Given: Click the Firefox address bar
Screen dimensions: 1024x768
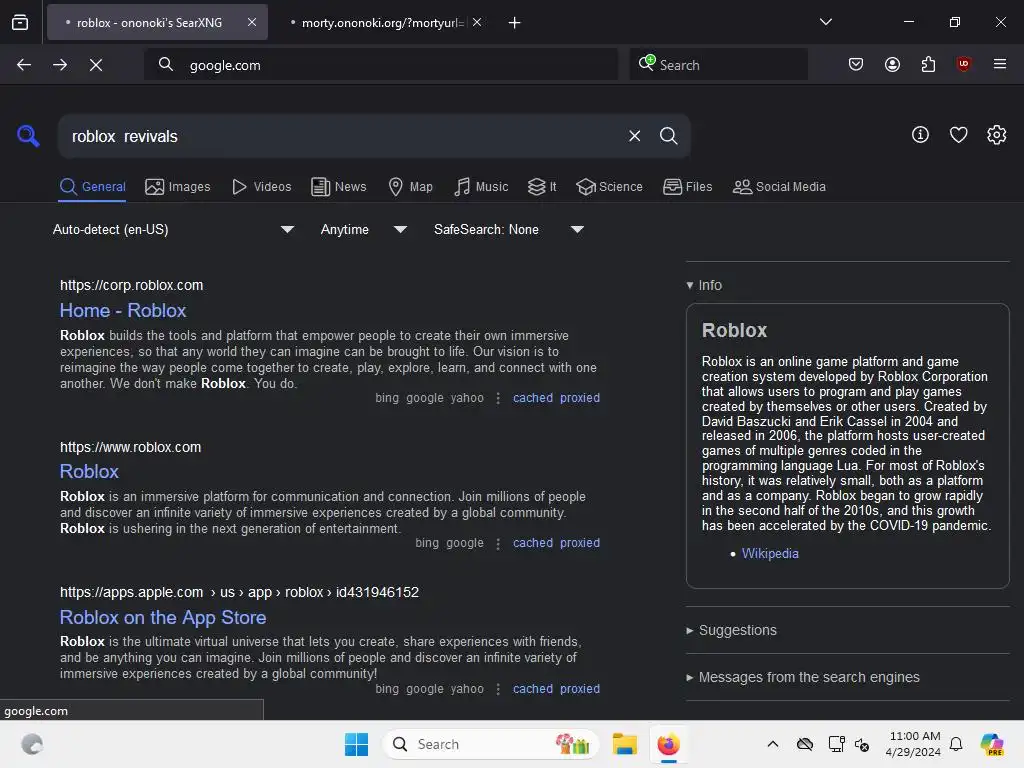Looking at the screenshot, I should 381,65.
